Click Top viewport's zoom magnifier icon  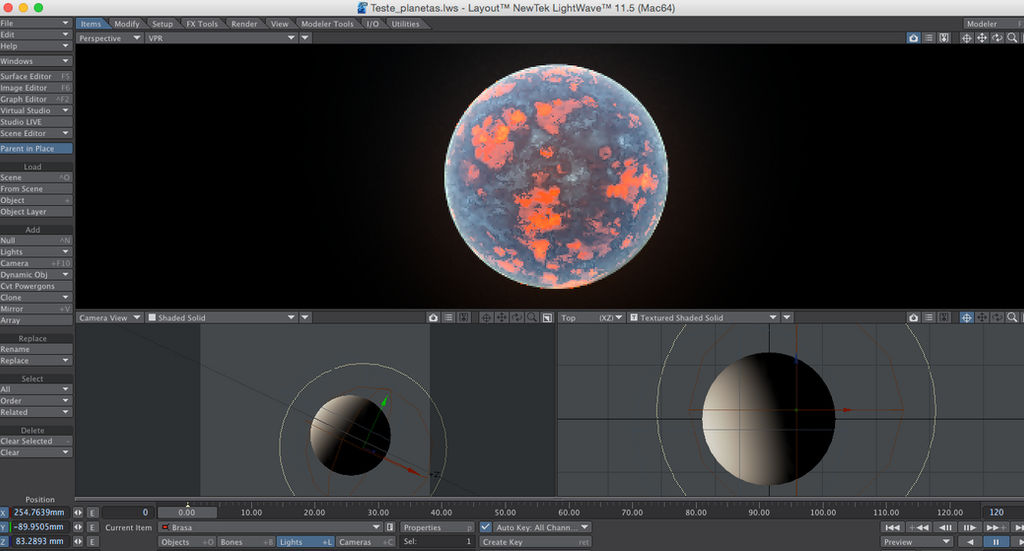pyautogui.click(x=1012, y=317)
